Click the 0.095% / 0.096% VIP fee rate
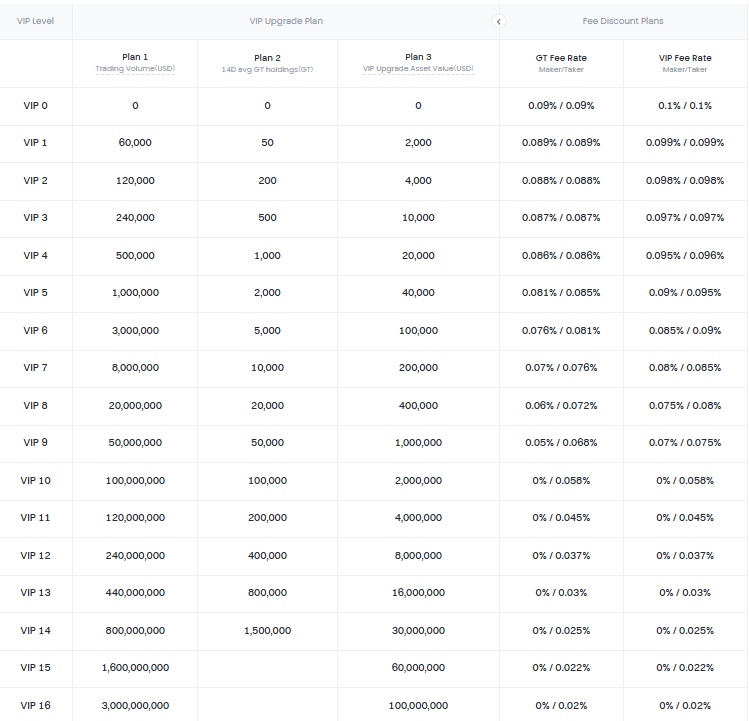Screen dimensions: 749x721 tap(685, 256)
